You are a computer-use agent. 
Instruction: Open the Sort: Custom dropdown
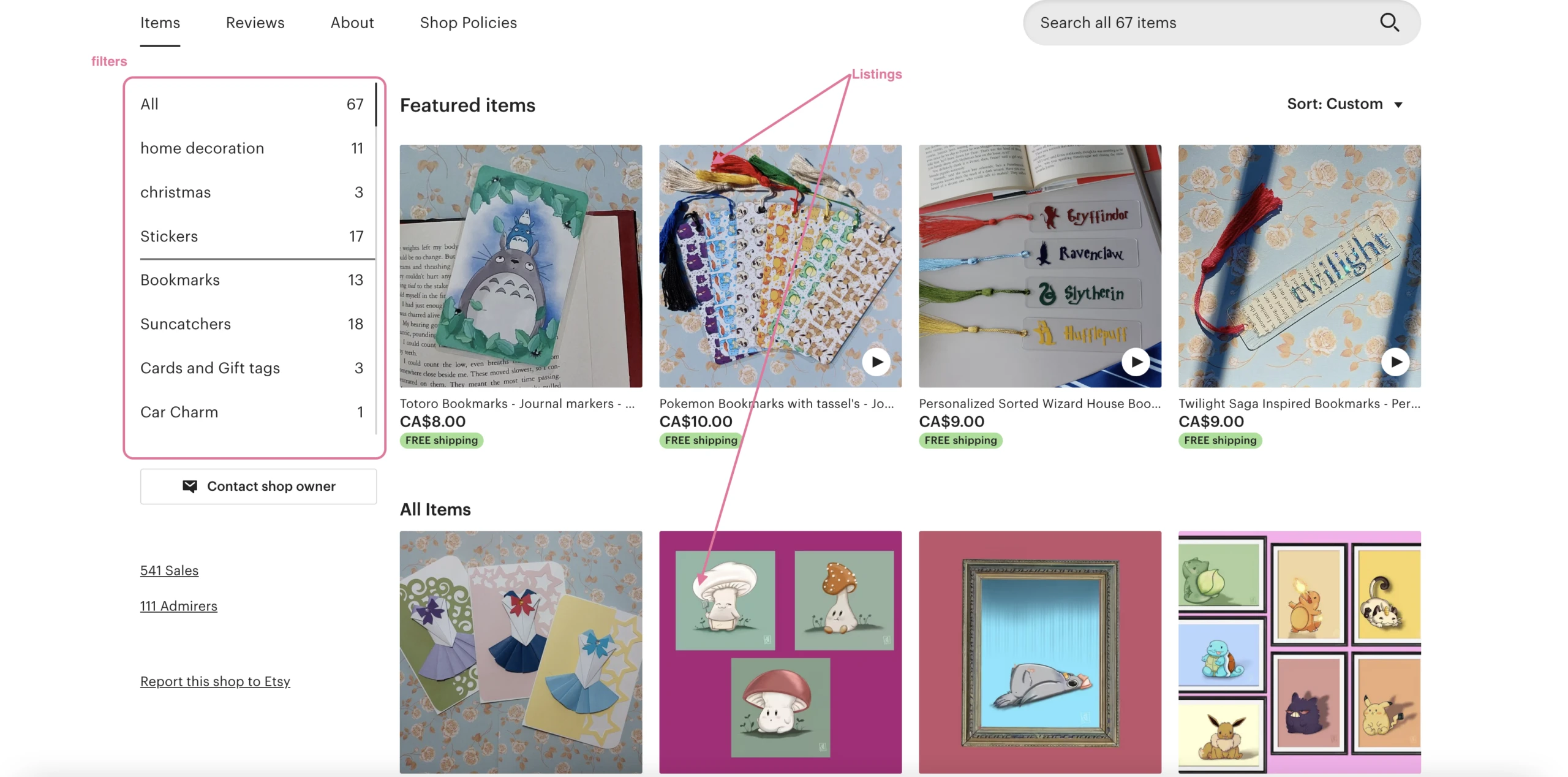1344,104
